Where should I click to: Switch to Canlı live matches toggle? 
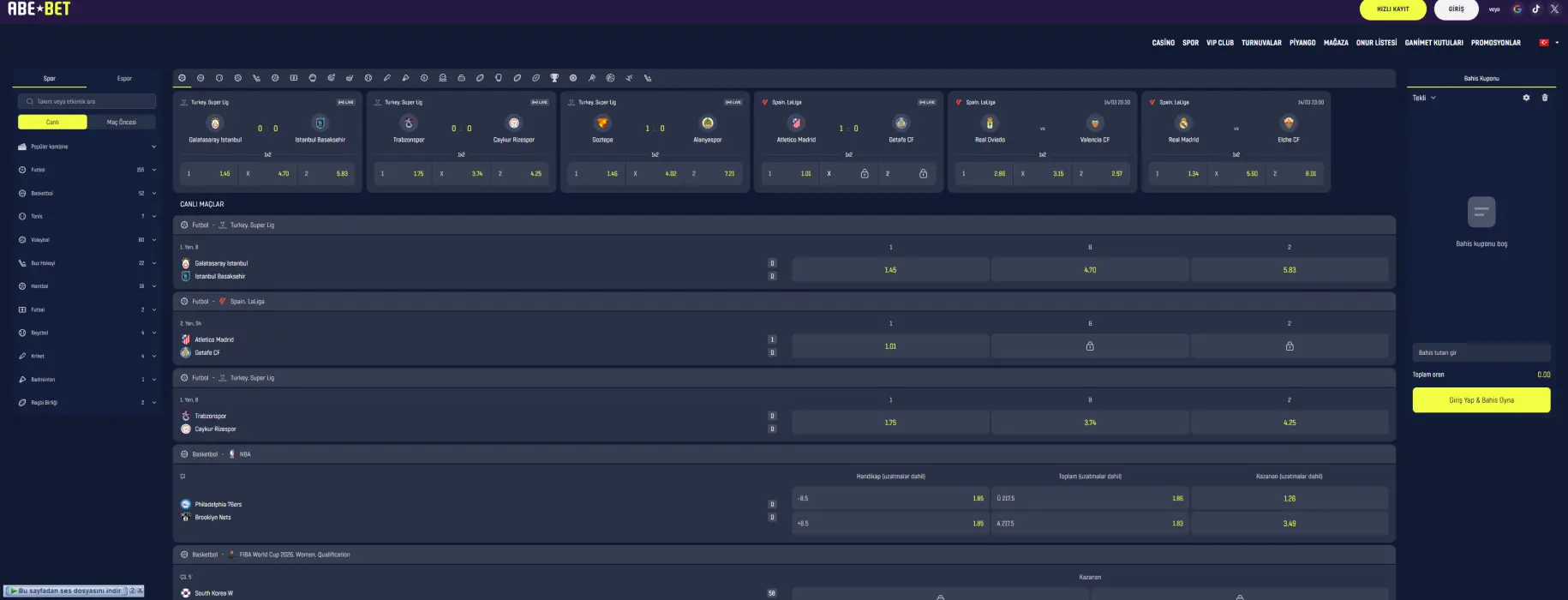[x=52, y=122]
